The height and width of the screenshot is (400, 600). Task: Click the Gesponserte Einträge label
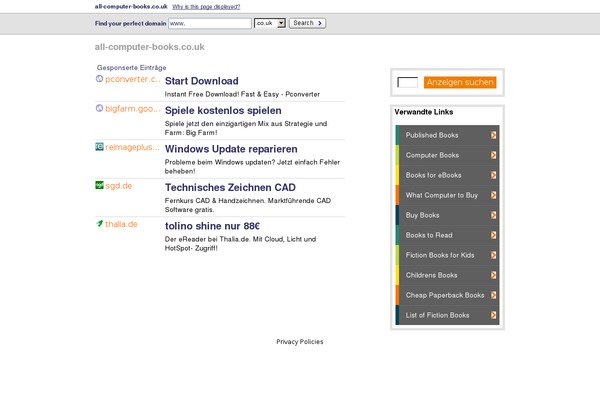[132, 68]
